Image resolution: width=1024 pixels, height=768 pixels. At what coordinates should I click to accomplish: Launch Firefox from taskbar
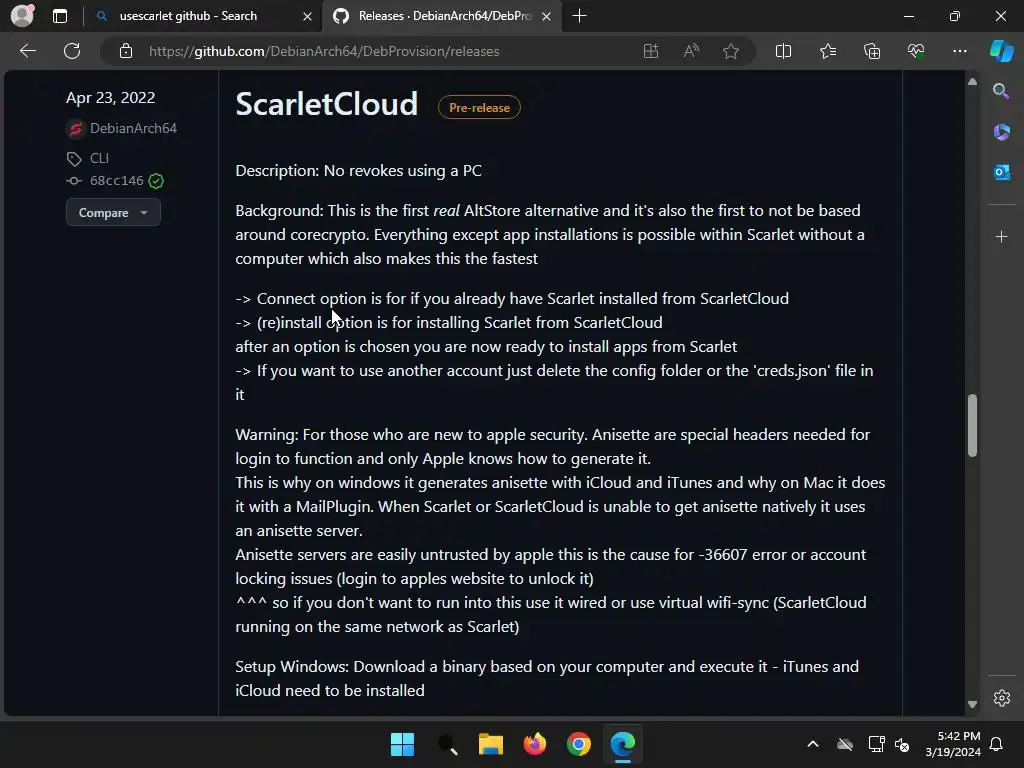535,744
